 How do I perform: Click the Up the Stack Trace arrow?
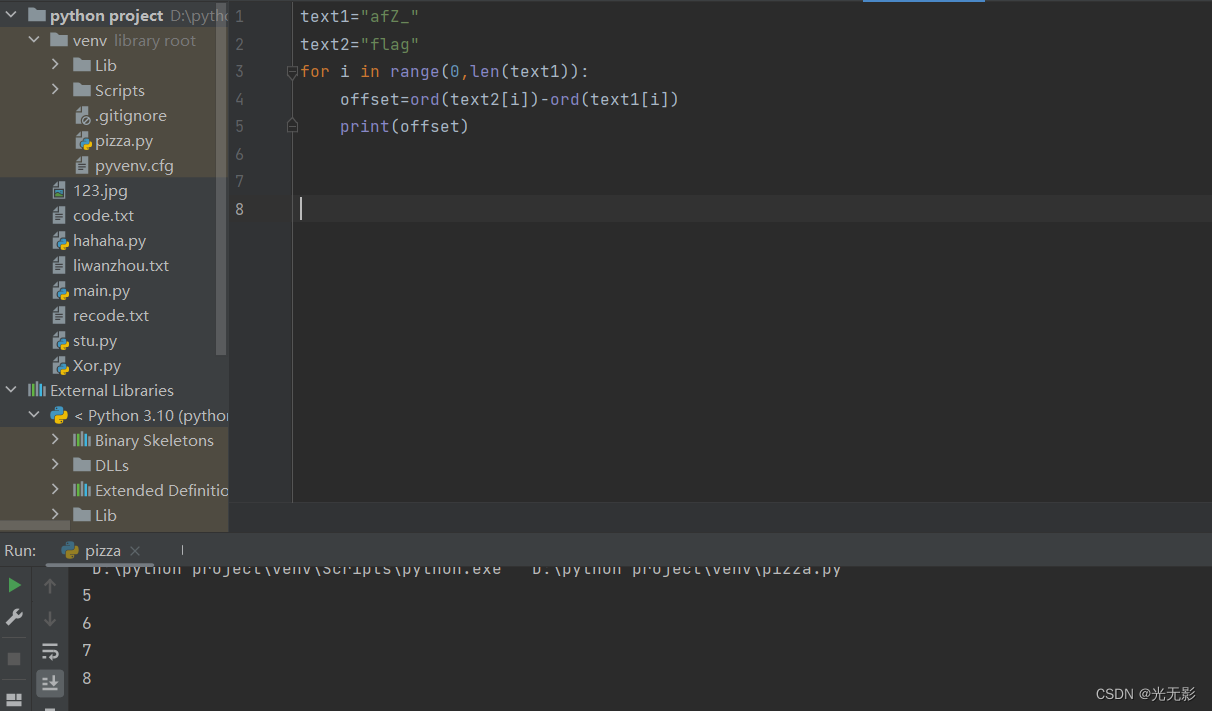pos(50,586)
